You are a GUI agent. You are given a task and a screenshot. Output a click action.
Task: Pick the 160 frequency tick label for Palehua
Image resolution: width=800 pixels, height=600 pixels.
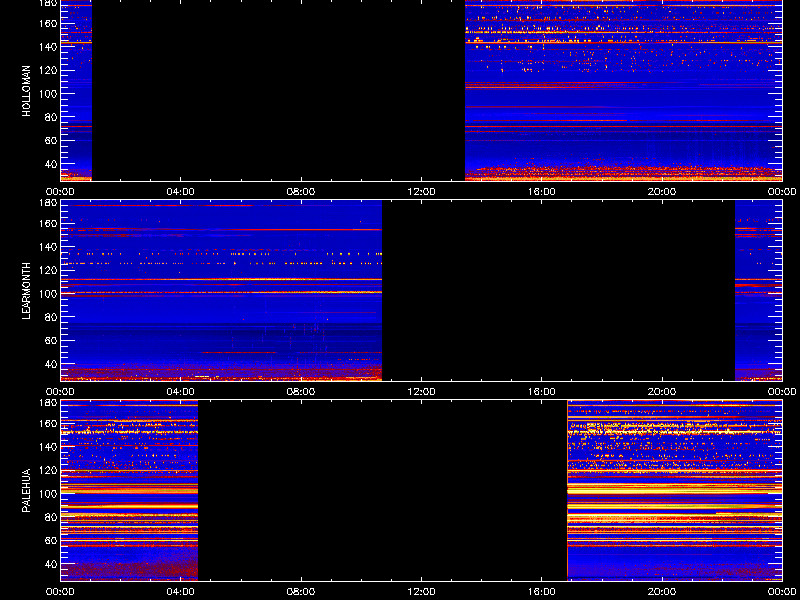click(49, 423)
